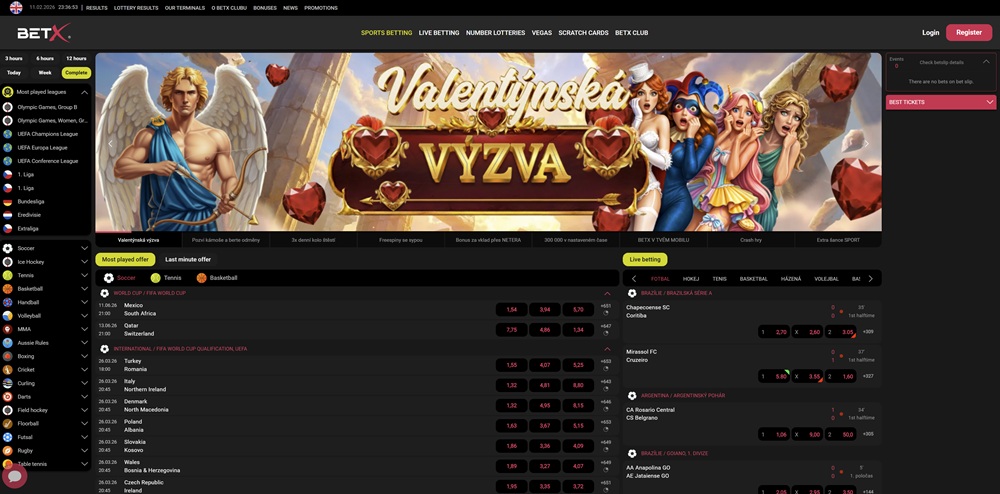
Task: Select the 3 hours time filter
Action: (14, 58)
